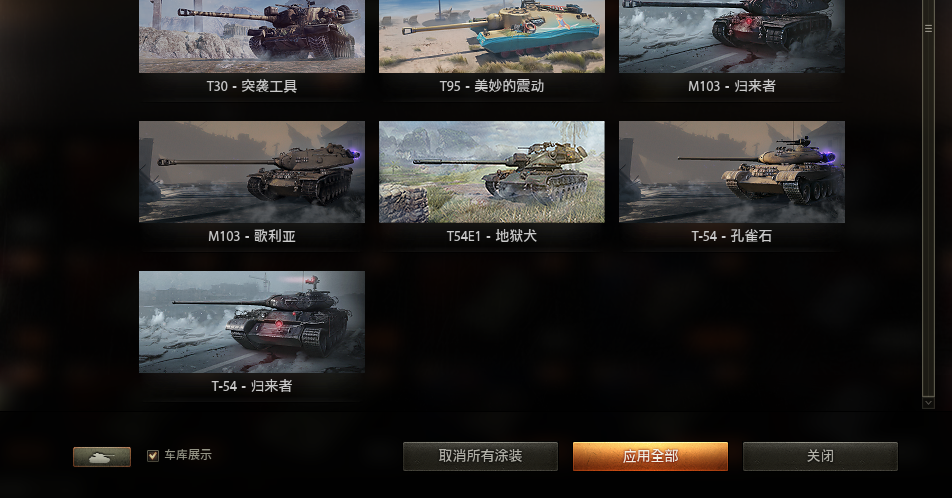Click the T-54 - 归来者 label text

252,386
